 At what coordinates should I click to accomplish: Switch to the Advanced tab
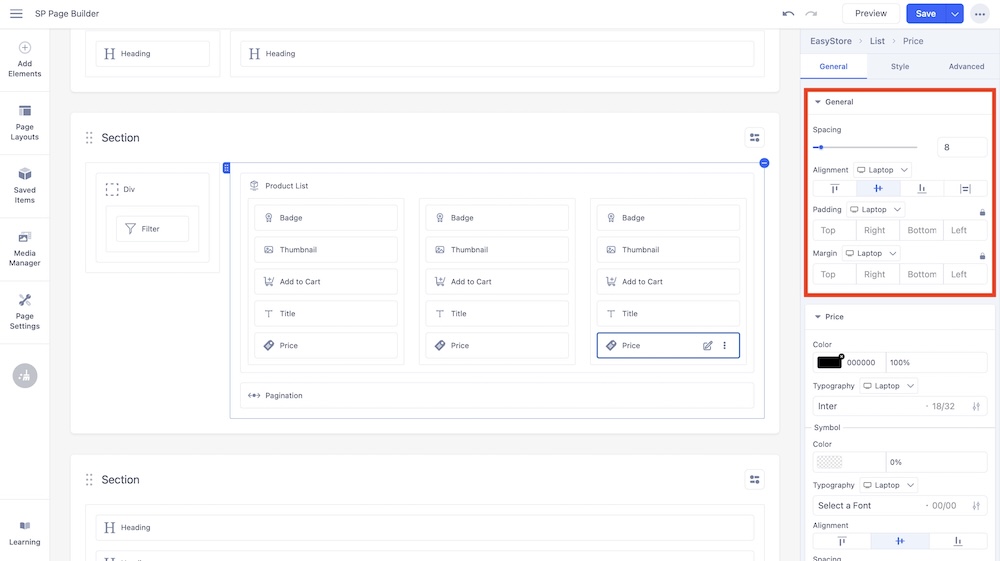click(x=966, y=67)
